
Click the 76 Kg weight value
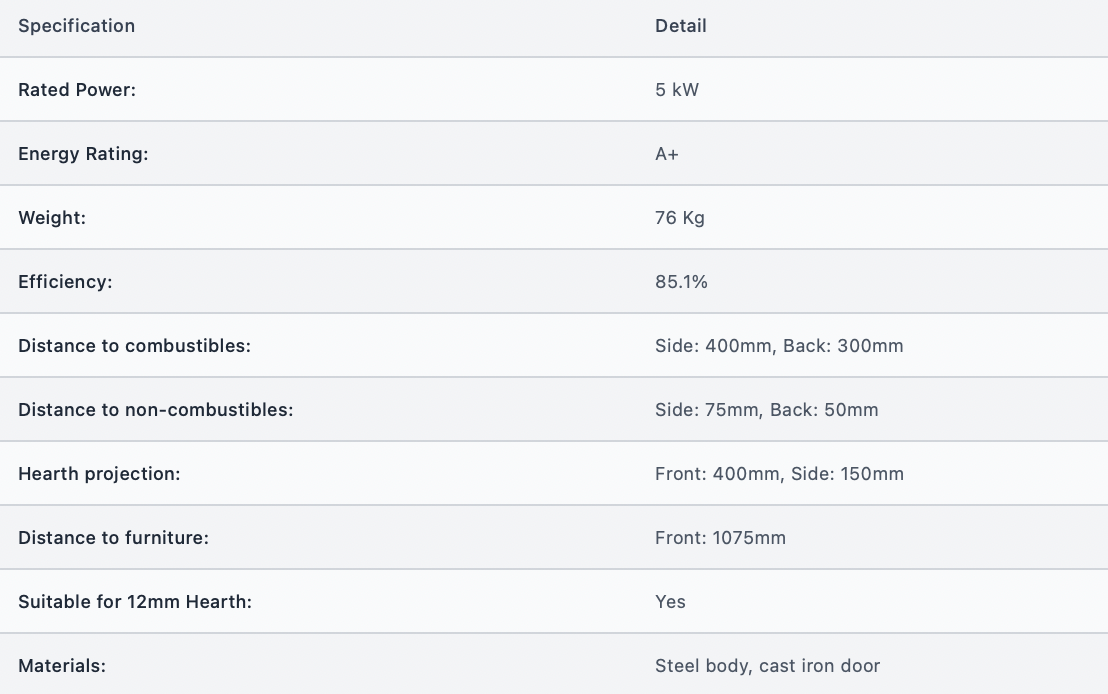coord(680,218)
